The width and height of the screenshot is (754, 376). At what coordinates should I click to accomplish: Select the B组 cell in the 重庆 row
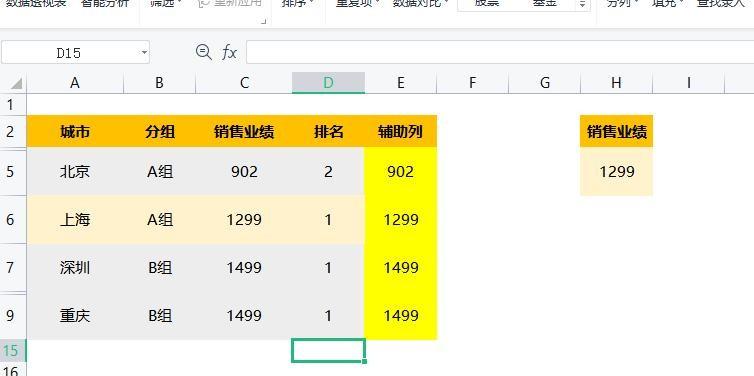click(x=160, y=316)
